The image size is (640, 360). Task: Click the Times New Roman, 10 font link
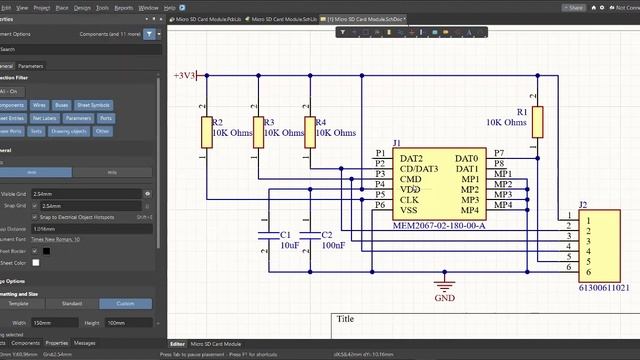(x=56, y=239)
